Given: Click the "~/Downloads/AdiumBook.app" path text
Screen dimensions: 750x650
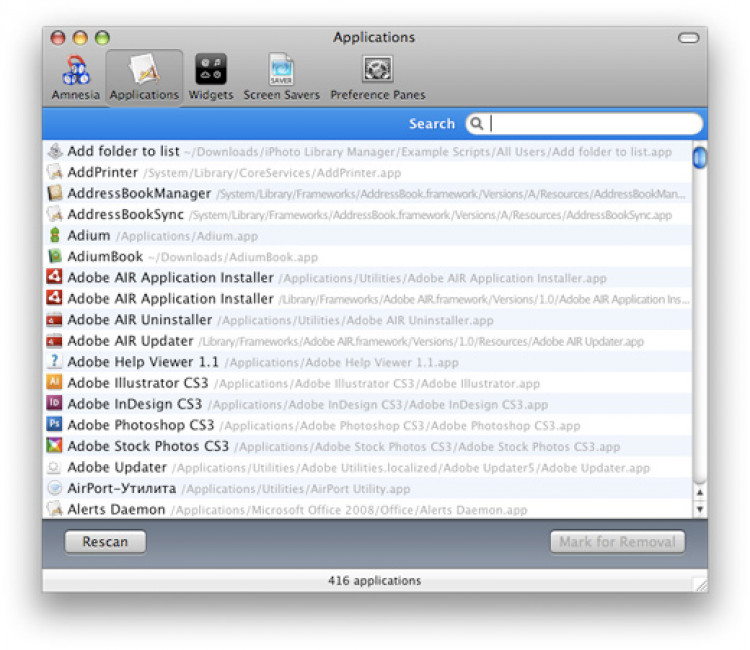Looking at the screenshot, I should [x=233, y=257].
